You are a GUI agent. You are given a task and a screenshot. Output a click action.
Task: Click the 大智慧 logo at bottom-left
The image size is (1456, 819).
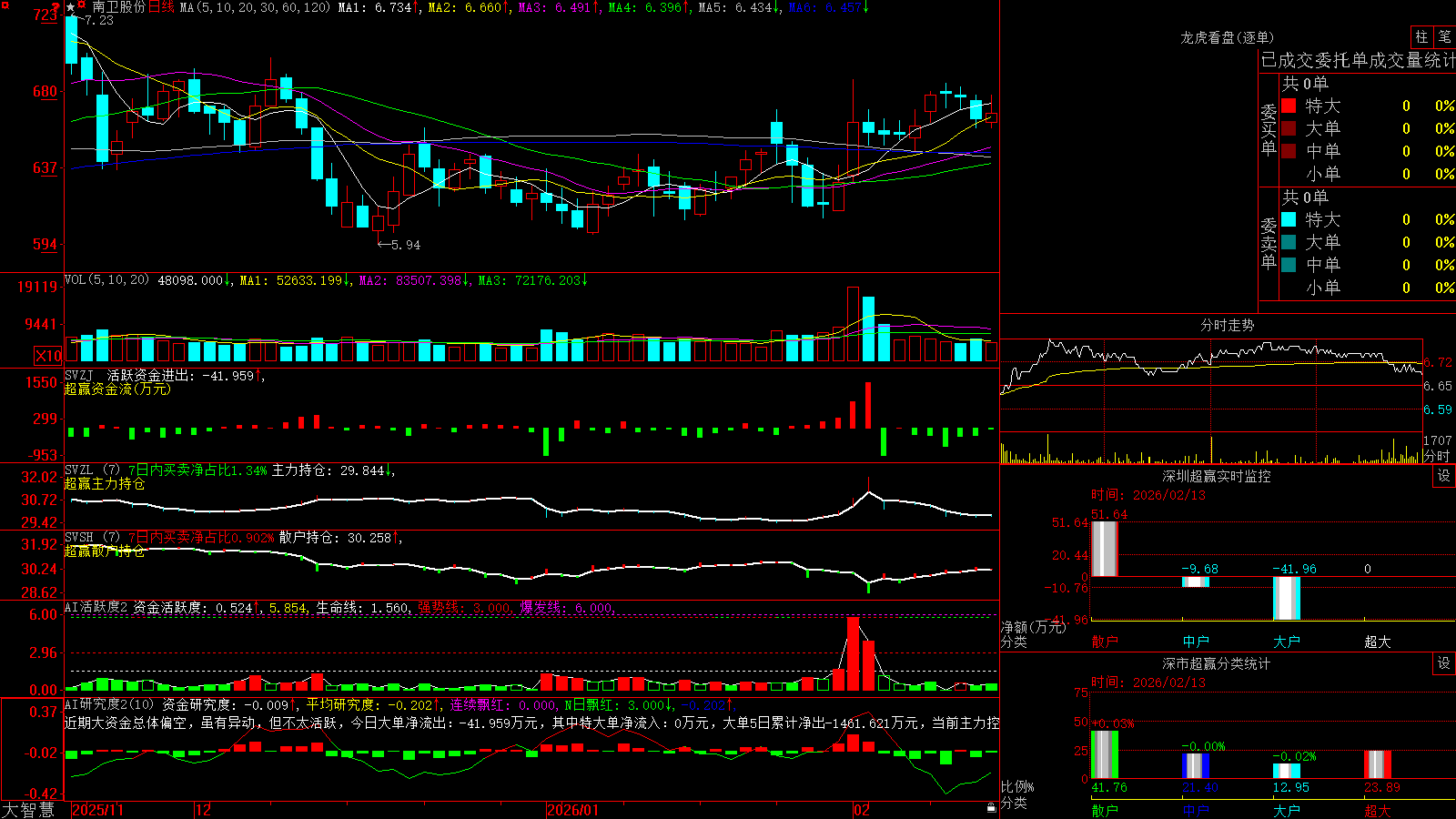point(28,810)
